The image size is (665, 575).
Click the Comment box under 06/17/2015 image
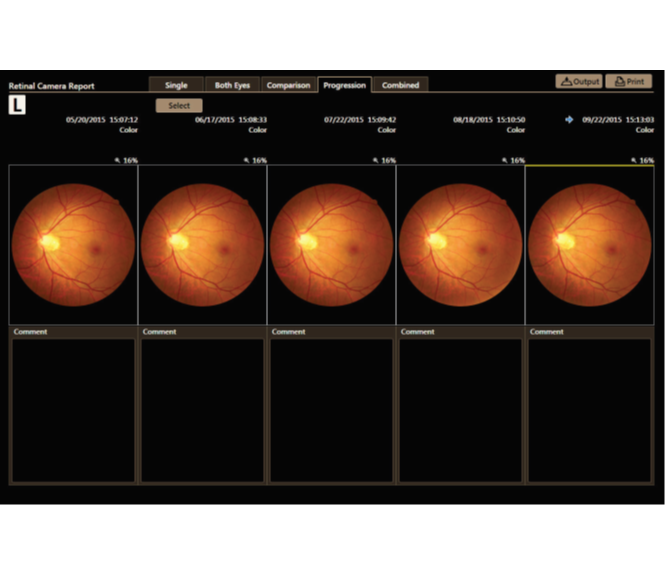(202, 410)
